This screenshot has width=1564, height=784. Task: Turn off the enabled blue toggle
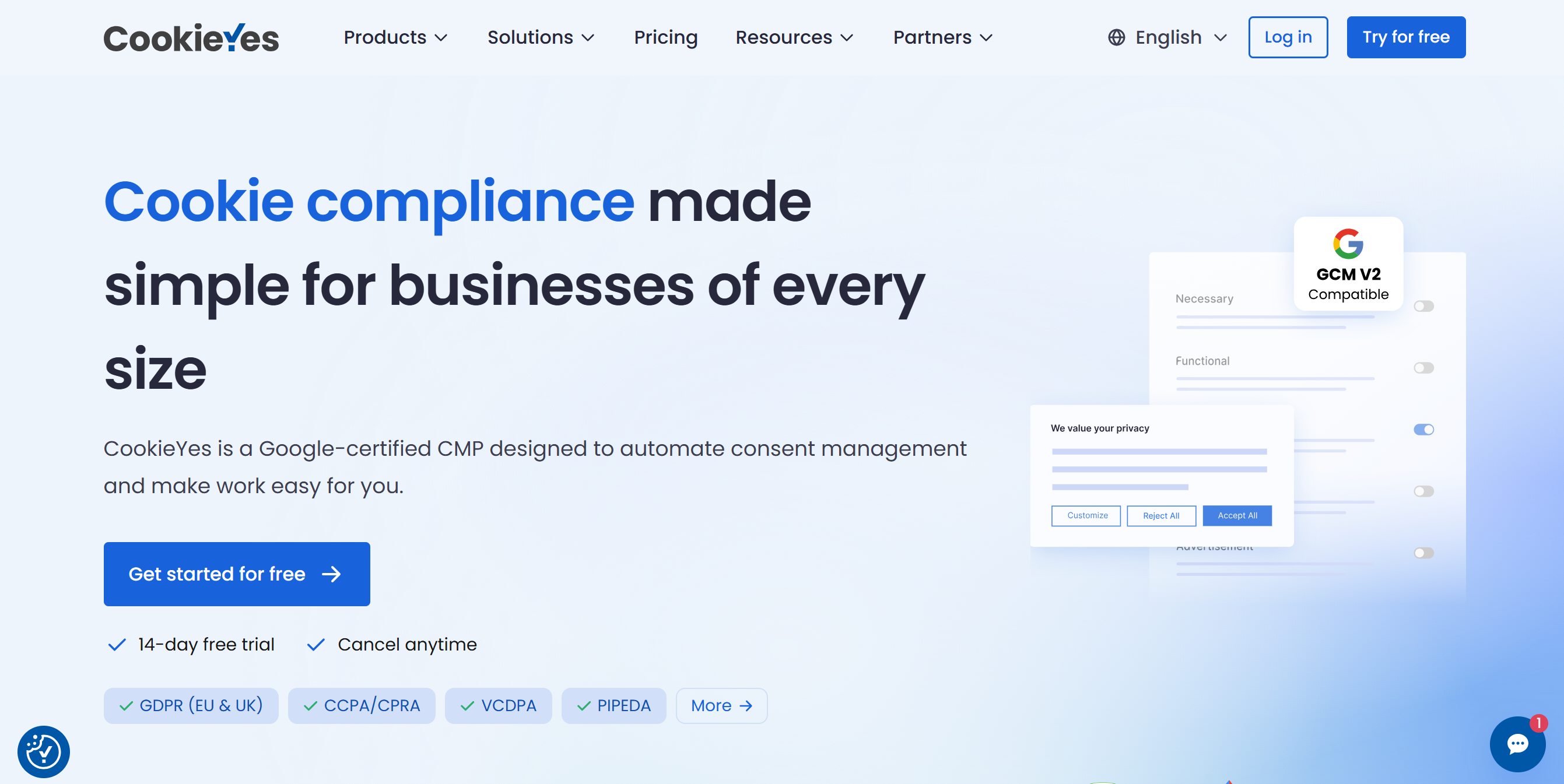1423,430
